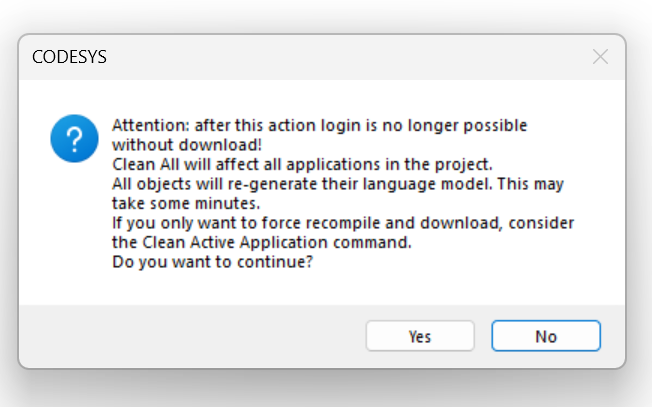Cancel the action with the No button
Viewport: 652px width, 407px height.
click(546, 336)
